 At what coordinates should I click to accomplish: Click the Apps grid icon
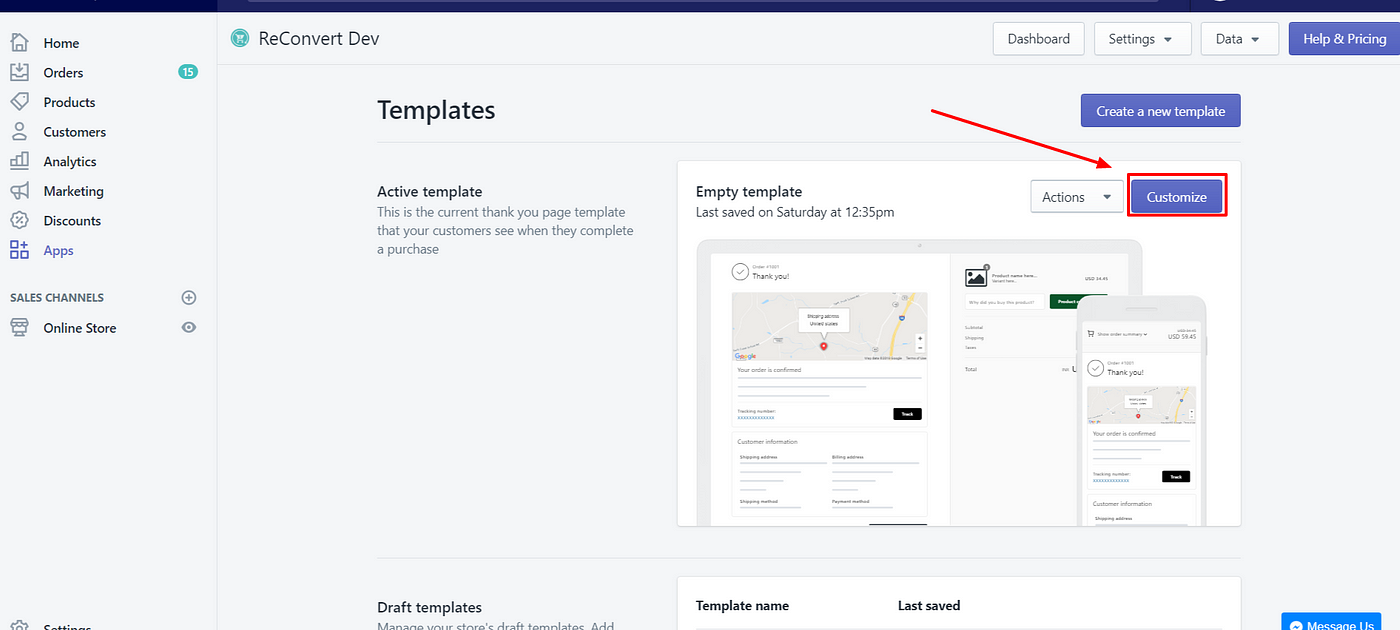(19, 250)
